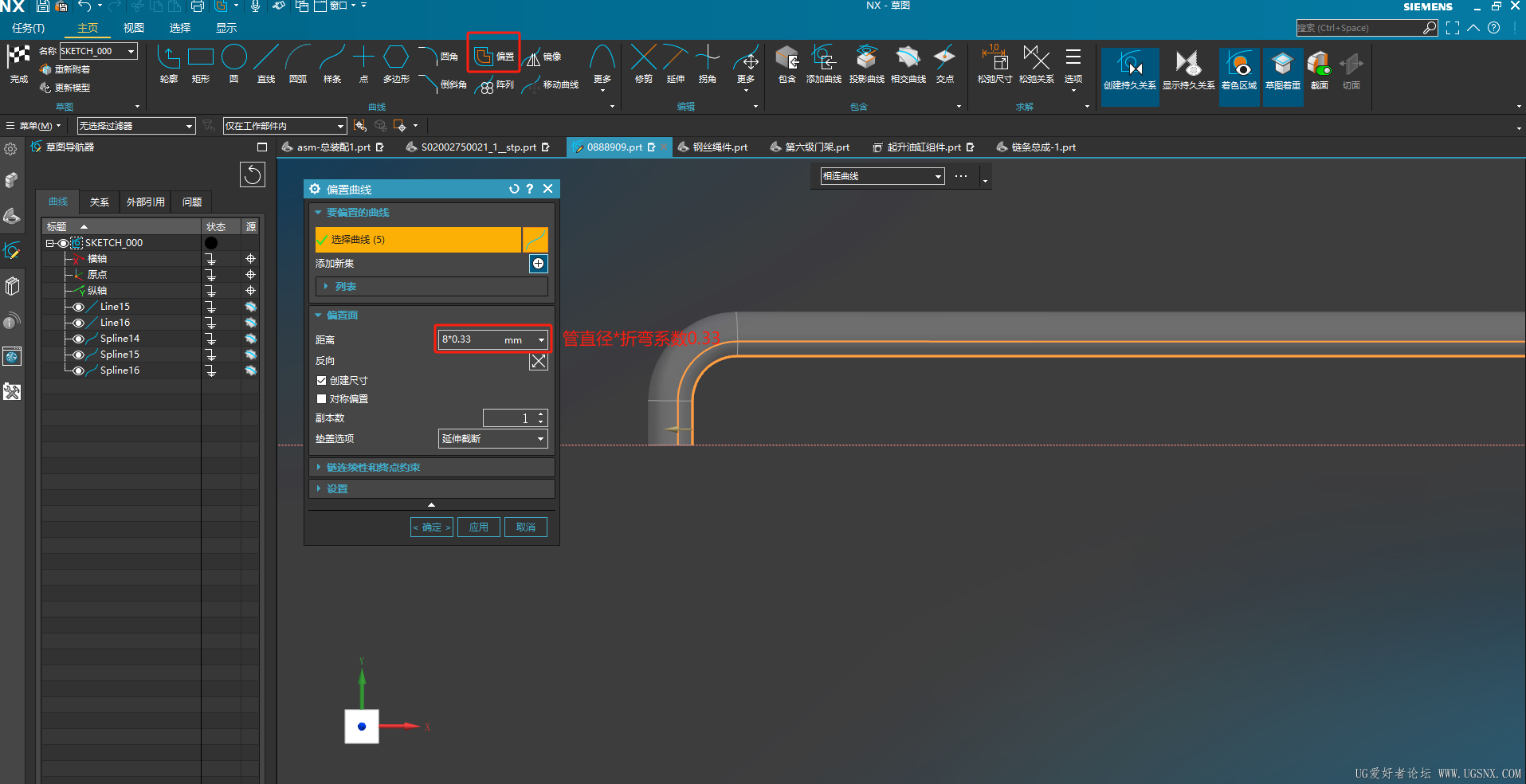Image resolution: width=1526 pixels, height=784 pixels.
Task: Select the Arc (圆弧) tool
Action: pos(298,65)
